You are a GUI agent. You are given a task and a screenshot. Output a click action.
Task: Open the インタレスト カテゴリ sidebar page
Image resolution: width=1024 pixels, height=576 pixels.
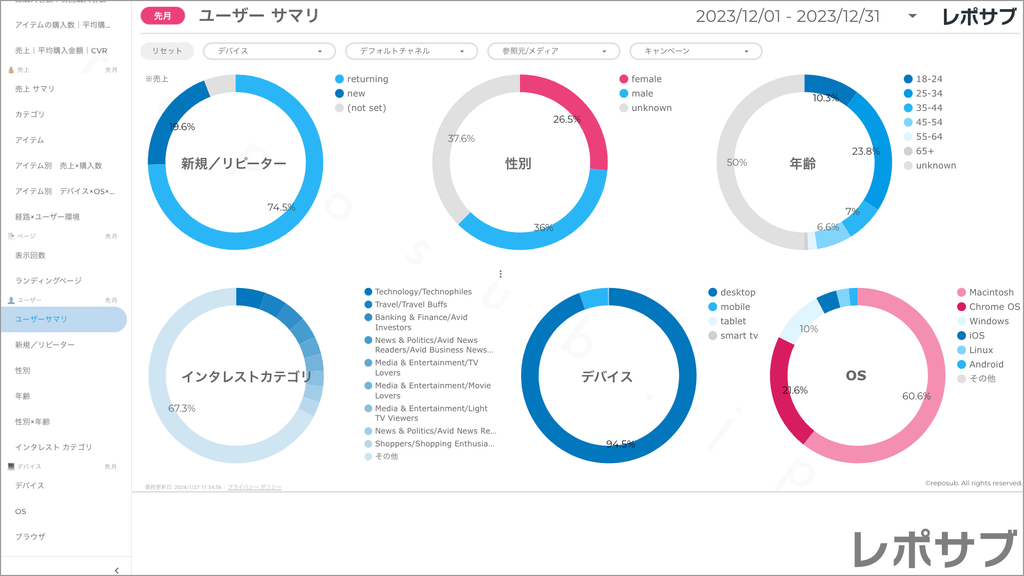pos(53,447)
